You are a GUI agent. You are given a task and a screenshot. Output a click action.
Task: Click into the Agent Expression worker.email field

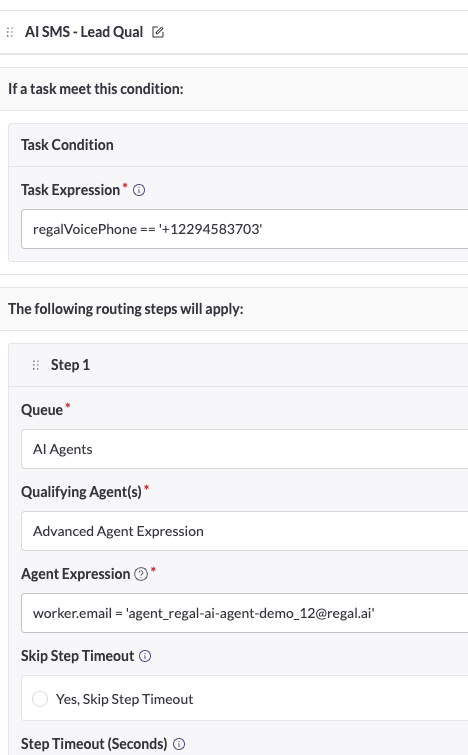245,613
